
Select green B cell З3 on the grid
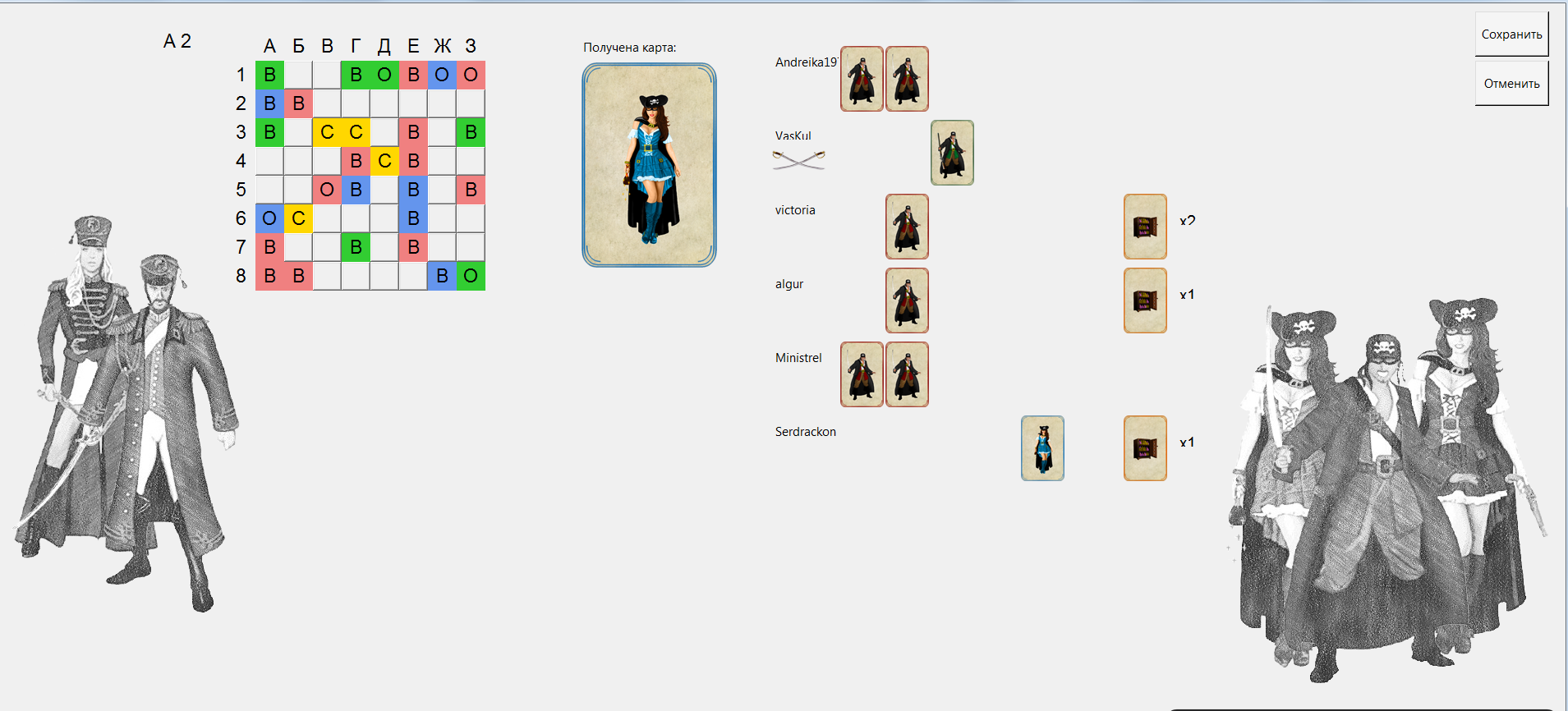click(471, 132)
